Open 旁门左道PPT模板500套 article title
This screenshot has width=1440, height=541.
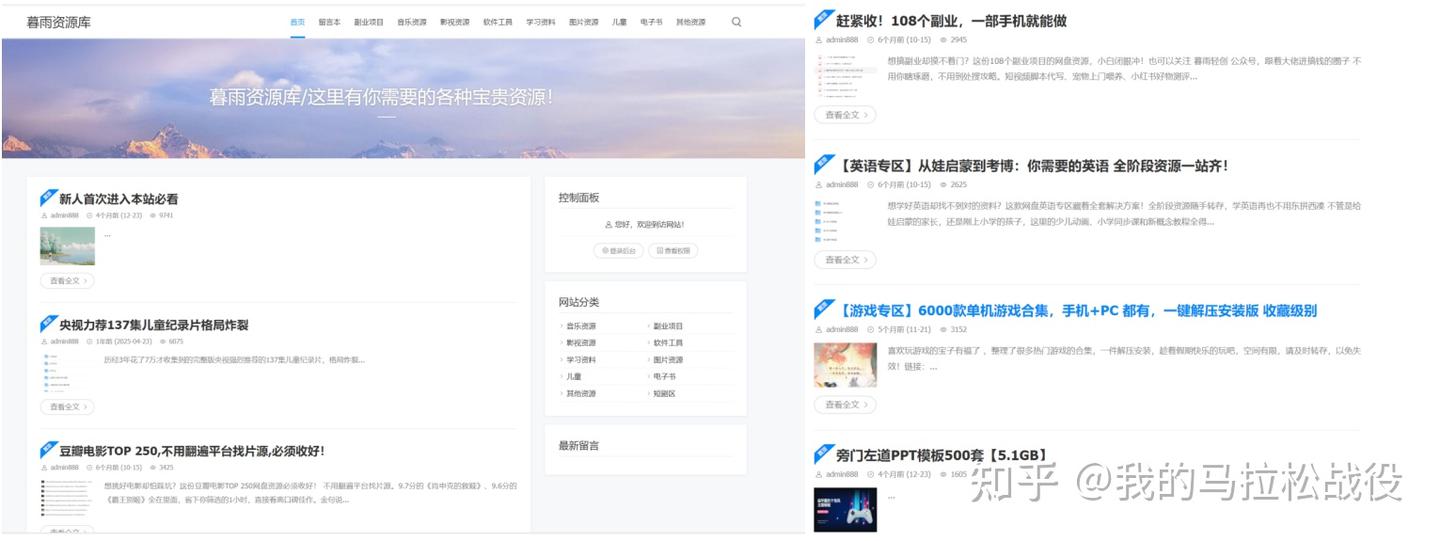[942, 456]
